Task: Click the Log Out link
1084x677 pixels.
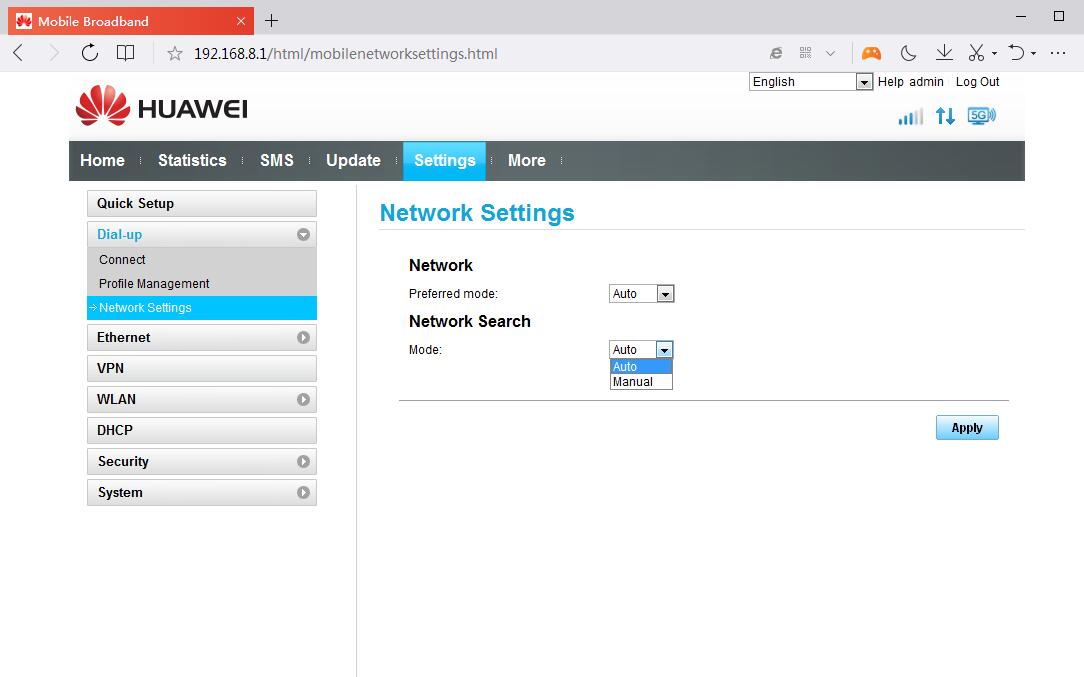Action: point(977,82)
